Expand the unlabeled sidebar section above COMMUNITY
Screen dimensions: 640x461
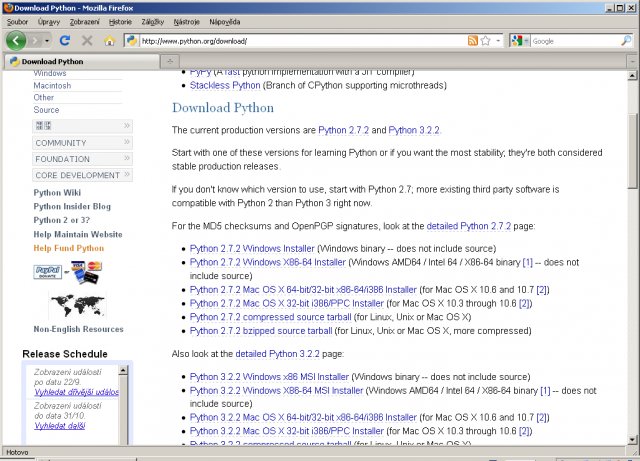(x=82, y=126)
